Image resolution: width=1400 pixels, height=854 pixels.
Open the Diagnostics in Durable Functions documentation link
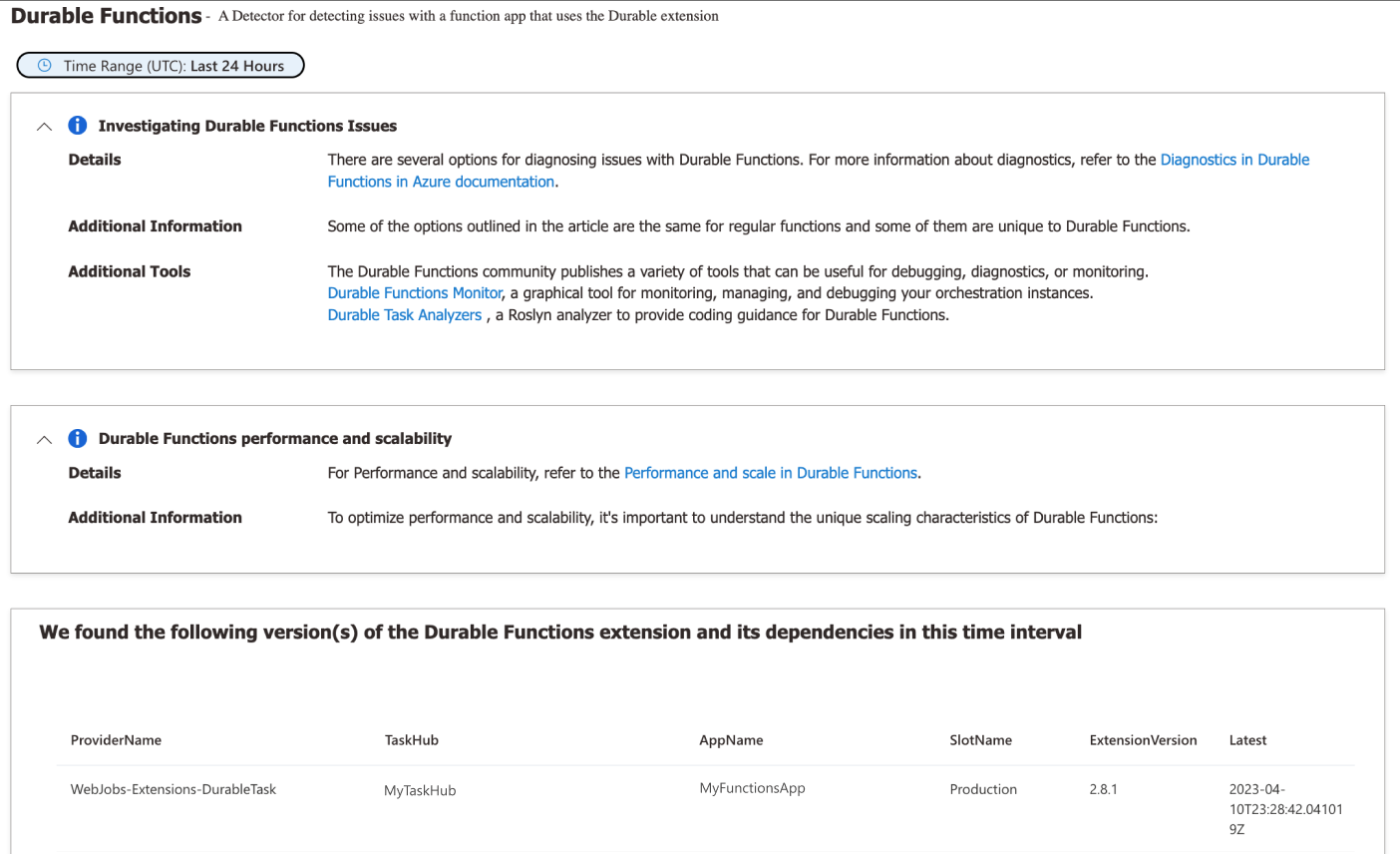[x=1234, y=159]
